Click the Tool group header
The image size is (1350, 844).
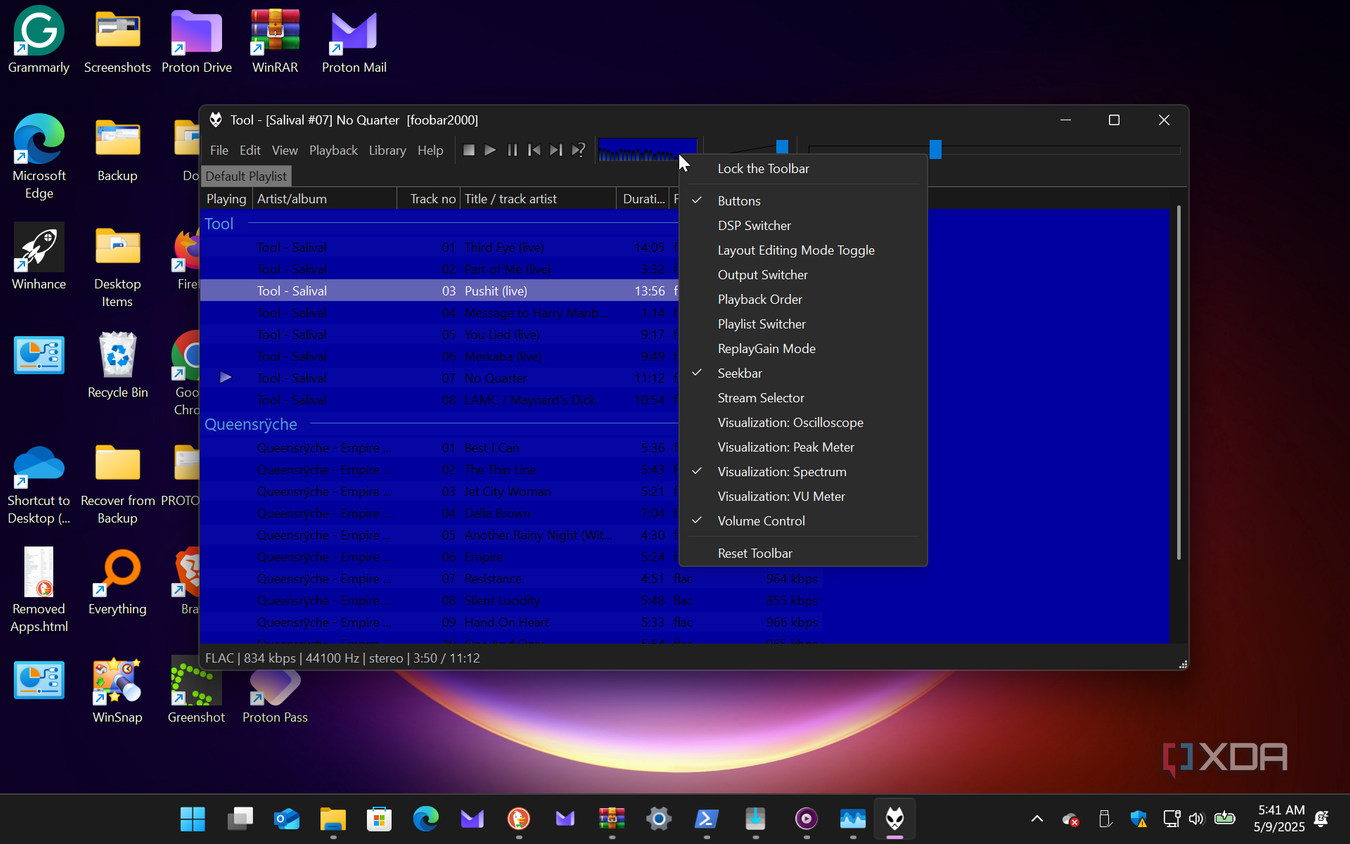[x=219, y=224]
